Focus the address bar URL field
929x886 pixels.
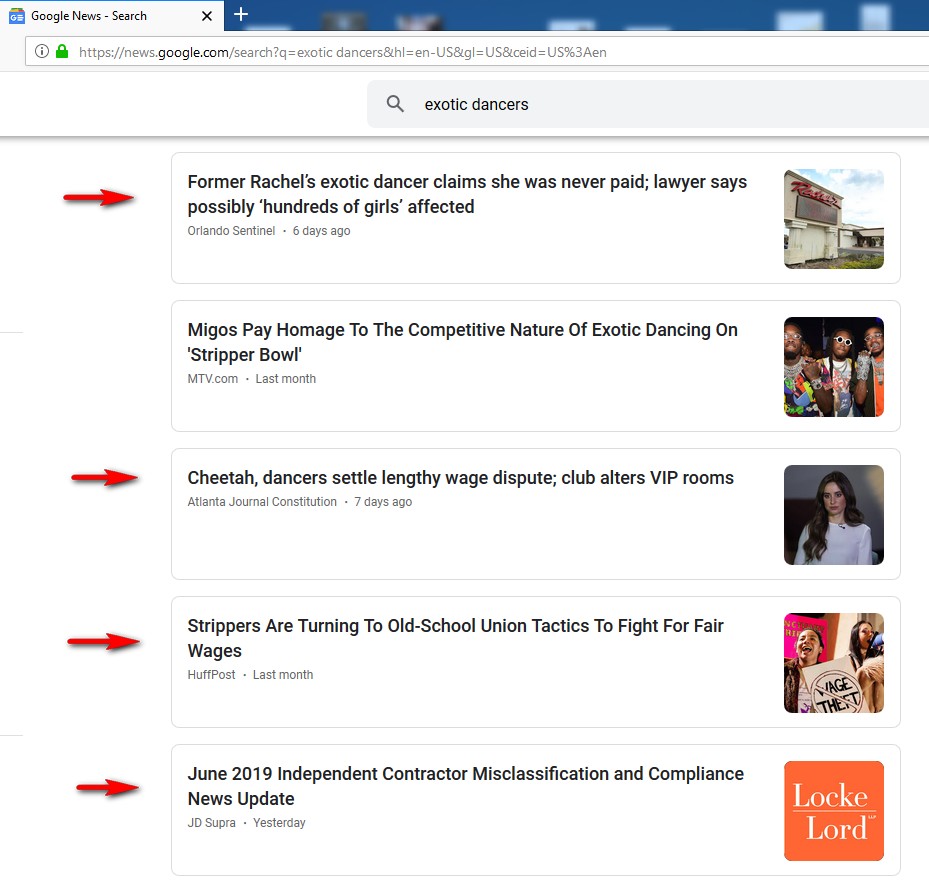coord(476,52)
